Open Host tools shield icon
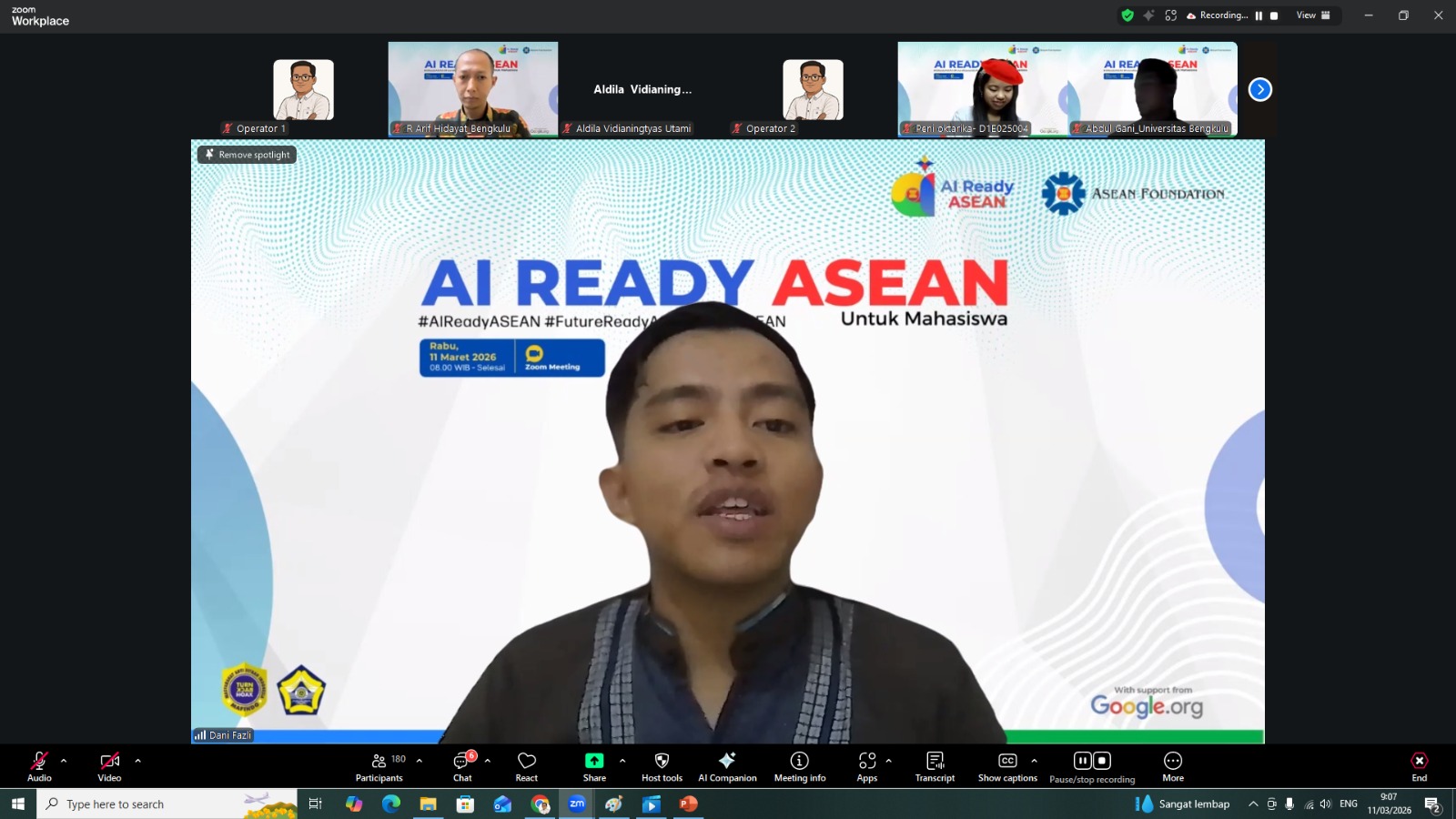The width and height of the screenshot is (1456, 819). pos(662,766)
